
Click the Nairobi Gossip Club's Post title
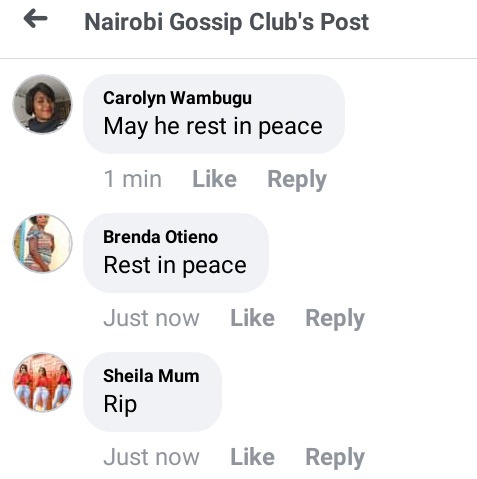click(x=227, y=22)
